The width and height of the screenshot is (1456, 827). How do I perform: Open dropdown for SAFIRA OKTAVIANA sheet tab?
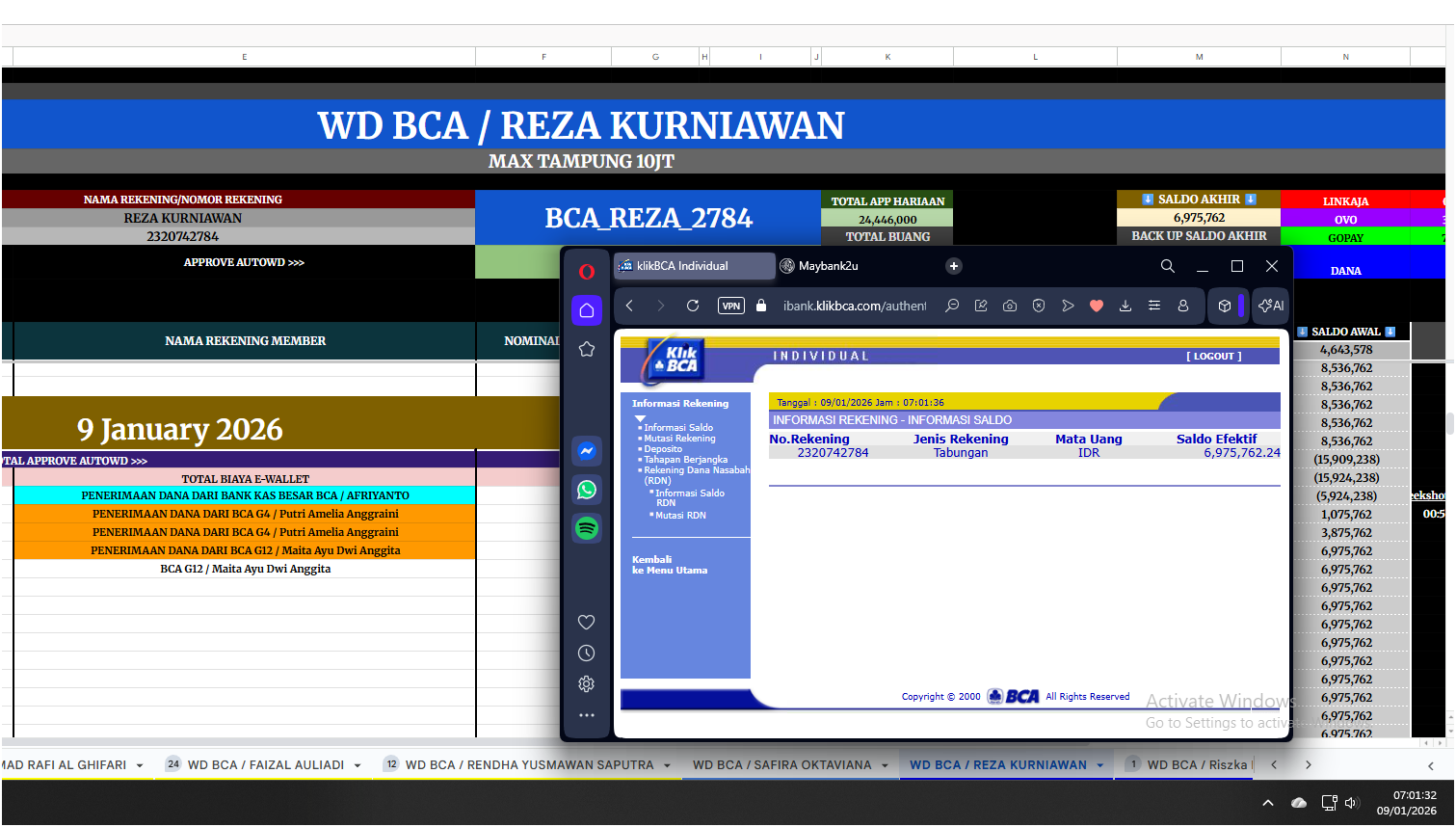pos(885,766)
